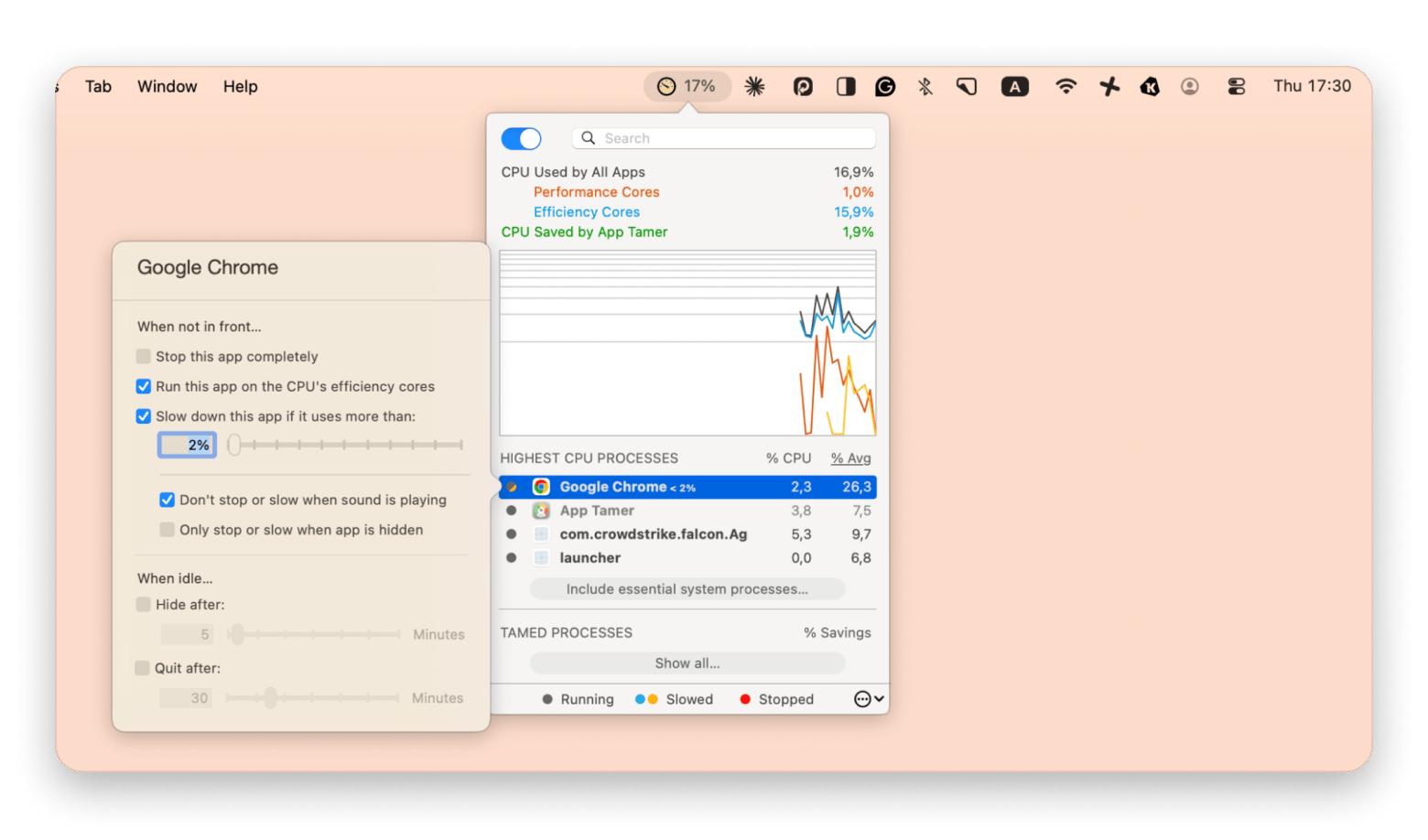Click the running status dot beside launcher
This screenshot has height=840, width=1428.
click(512, 558)
